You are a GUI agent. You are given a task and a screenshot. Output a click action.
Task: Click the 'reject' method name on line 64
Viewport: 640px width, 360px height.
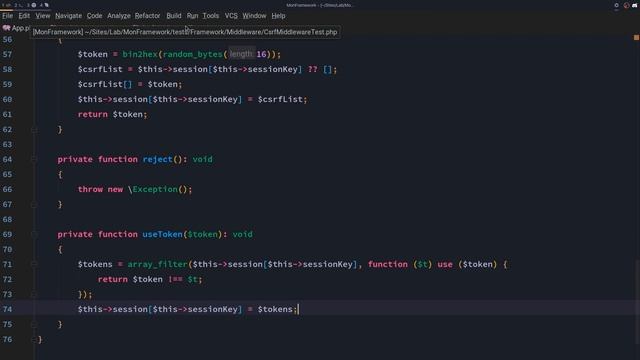pyautogui.click(x=158, y=160)
